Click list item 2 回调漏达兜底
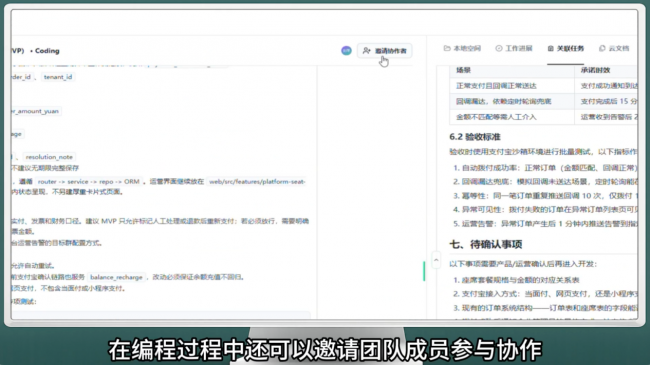The image size is (650, 365). click(545, 182)
